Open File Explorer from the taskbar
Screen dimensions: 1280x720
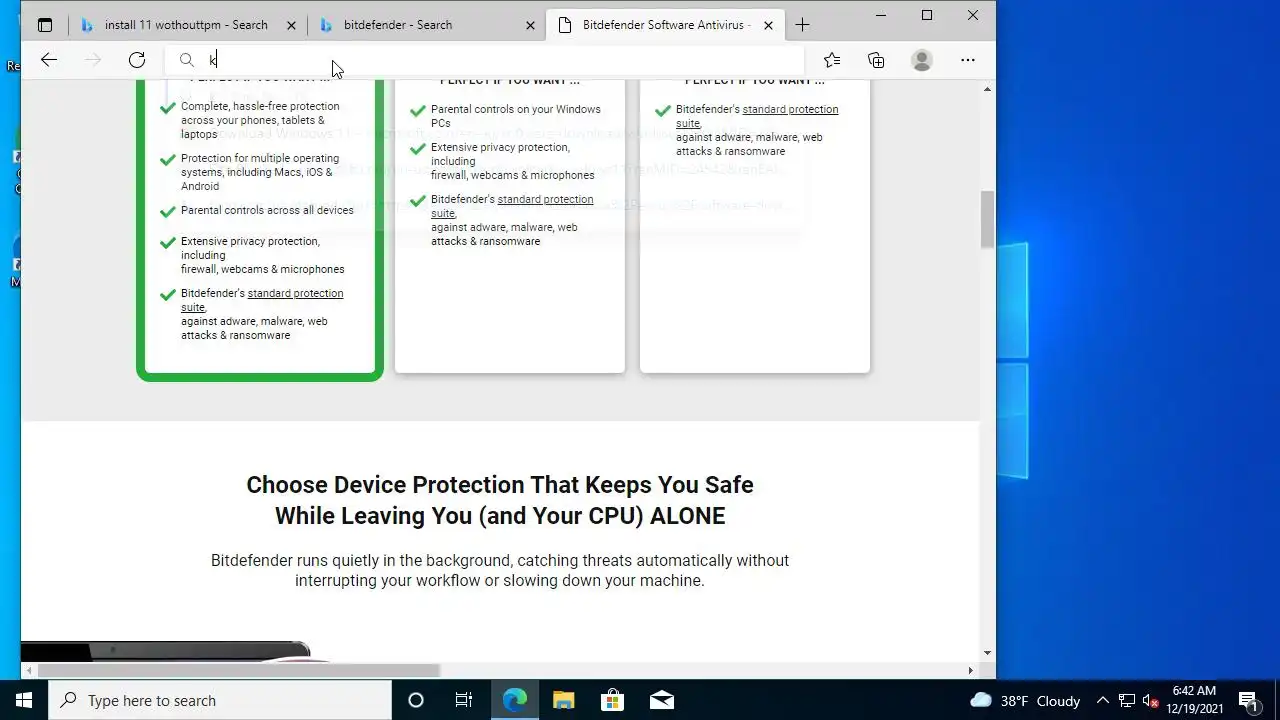[563, 700]
